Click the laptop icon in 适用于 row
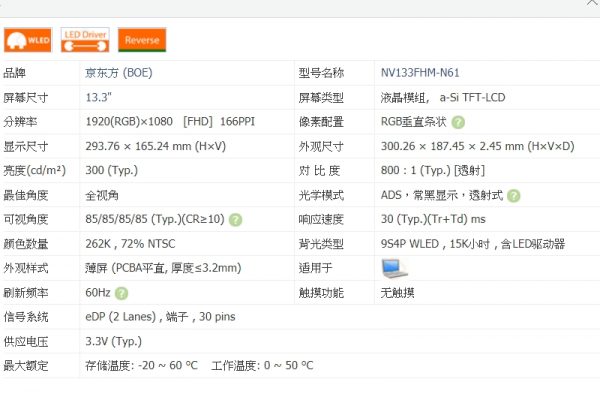The height and width of the screenshot is (403, 600). click(394, 268)
